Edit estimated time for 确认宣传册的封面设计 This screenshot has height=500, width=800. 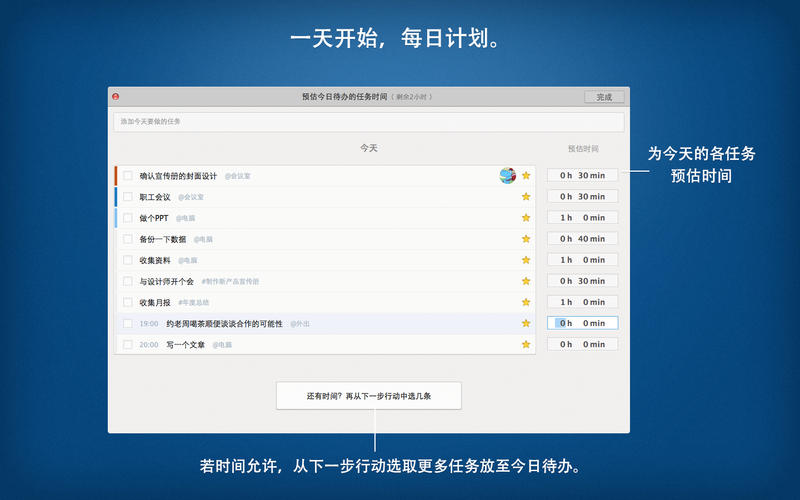coord(582,176)
